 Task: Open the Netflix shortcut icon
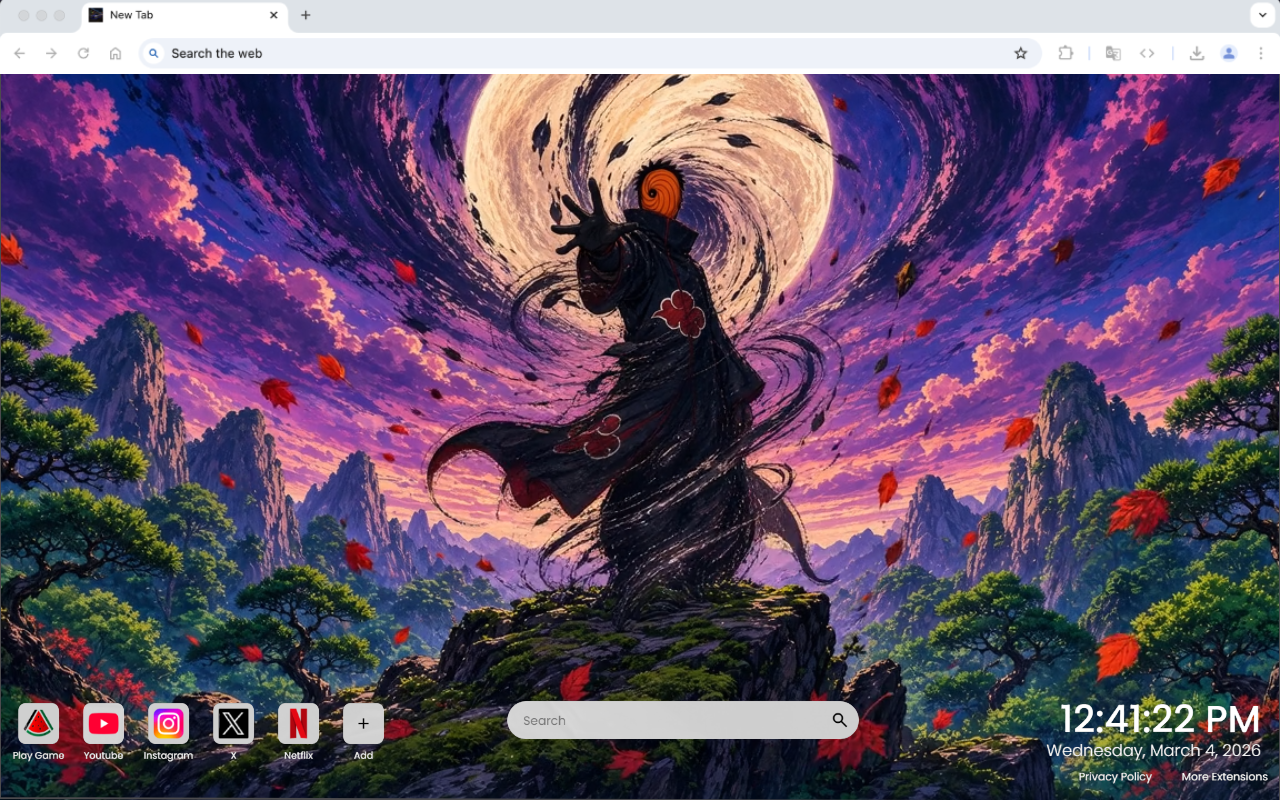(x=298, y=724)
